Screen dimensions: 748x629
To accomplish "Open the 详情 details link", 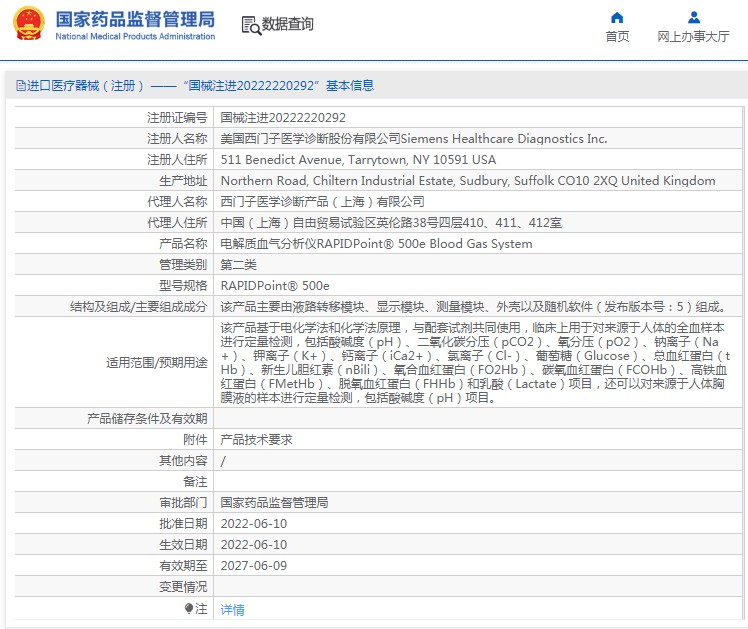I will click(x=232, y=609).
